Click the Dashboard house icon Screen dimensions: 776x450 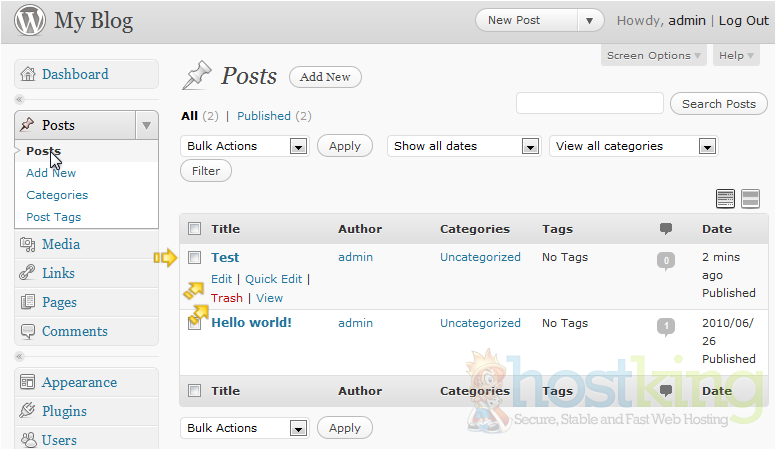[27, 74]
